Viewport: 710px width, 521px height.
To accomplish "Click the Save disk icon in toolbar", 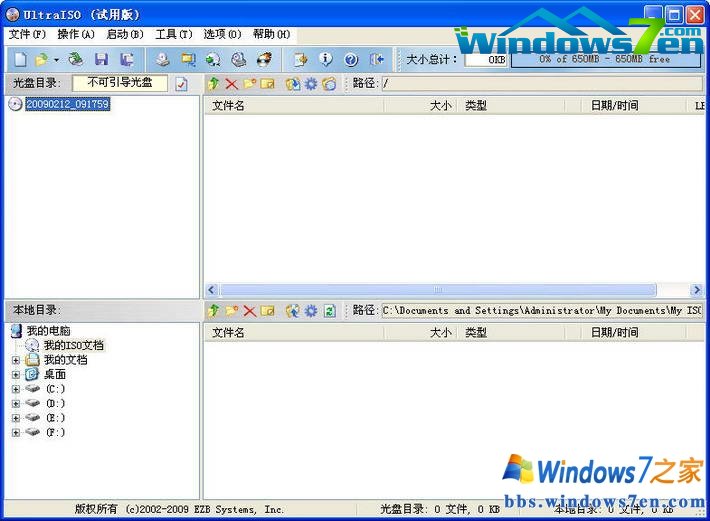I will click(101, 60).
